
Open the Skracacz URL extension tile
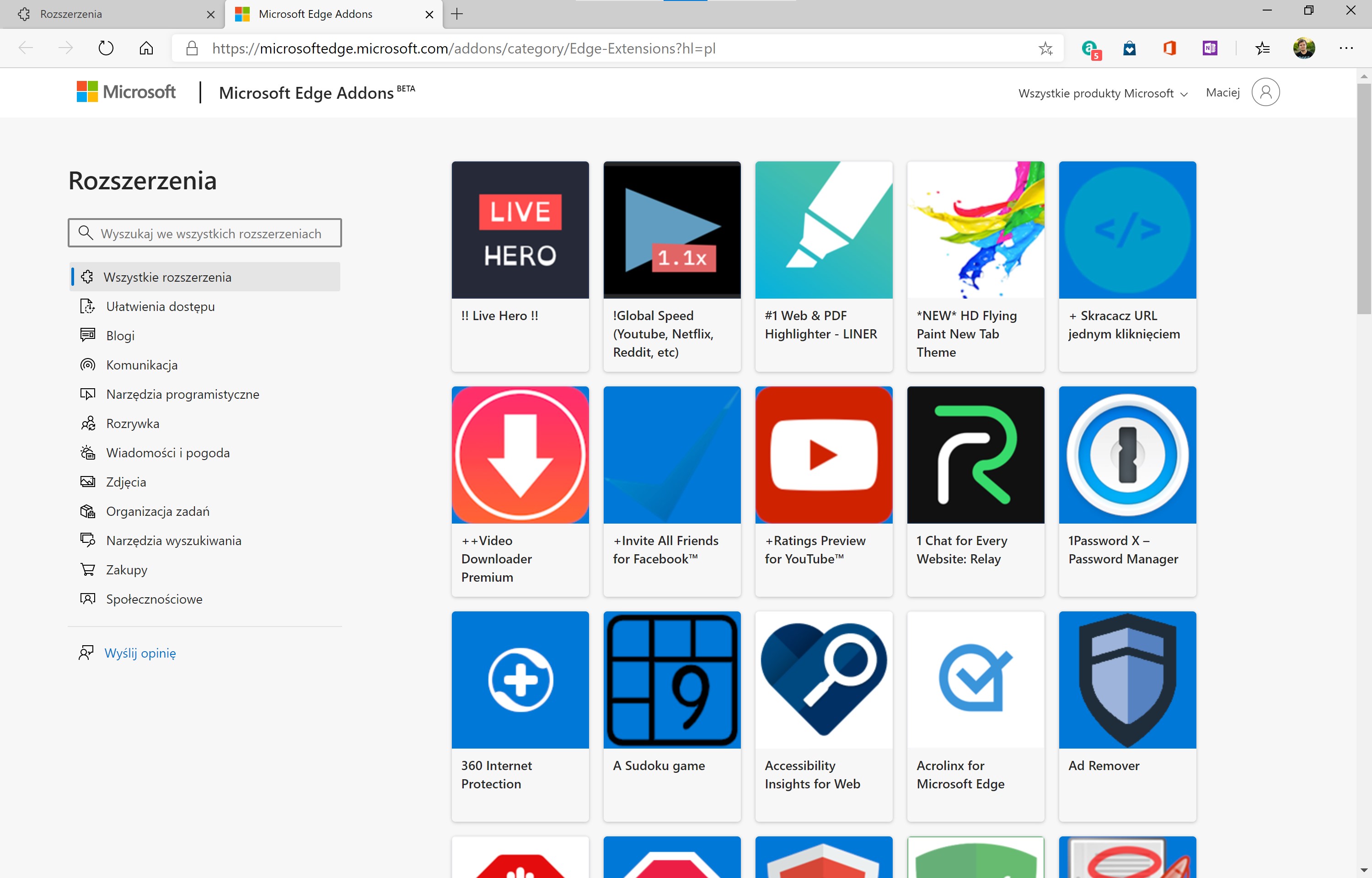click(x=1127, y=266)
